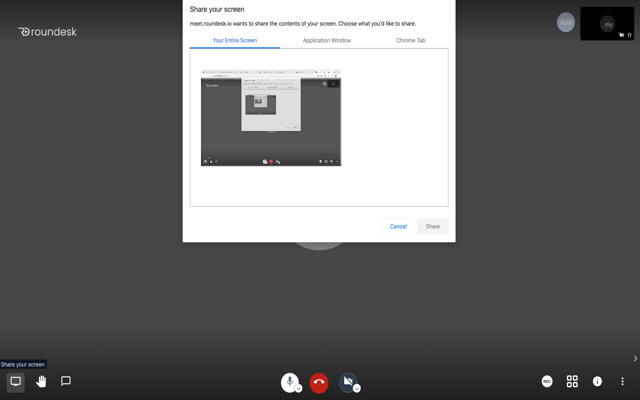Screen dimensions: 640x400
Task: Select the entire screen preview thumbnail
Action: [x=271, y=118]
